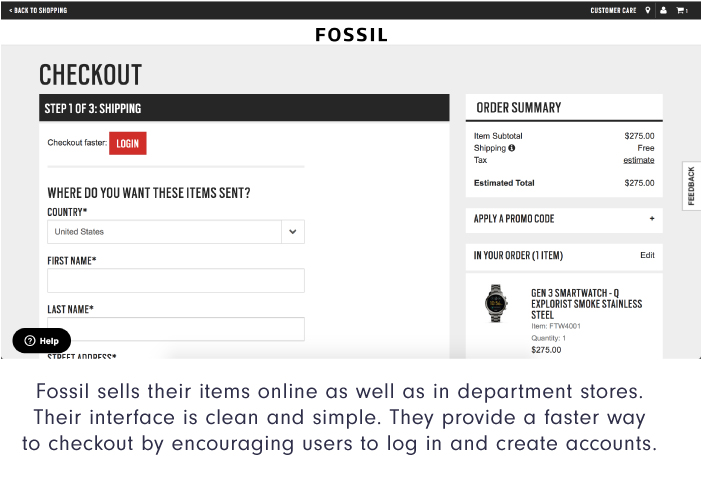
Task: Open the account profile icon
Action: 663,10
